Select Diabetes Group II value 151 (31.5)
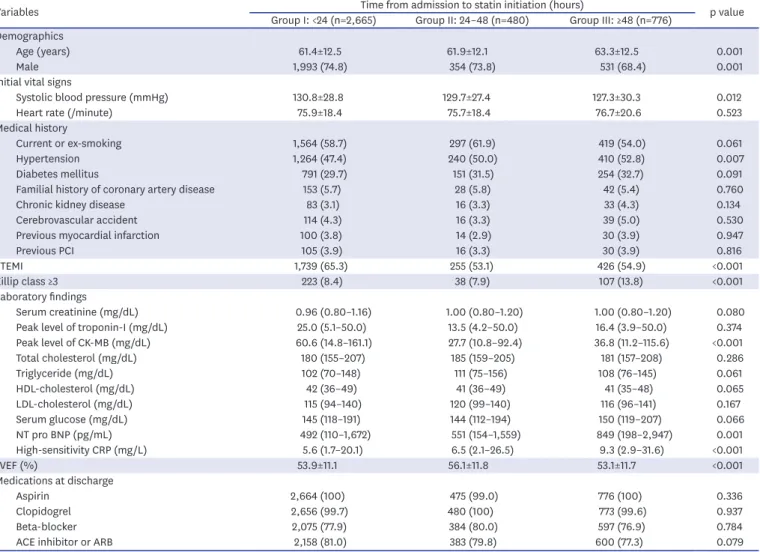 [473, 174]
